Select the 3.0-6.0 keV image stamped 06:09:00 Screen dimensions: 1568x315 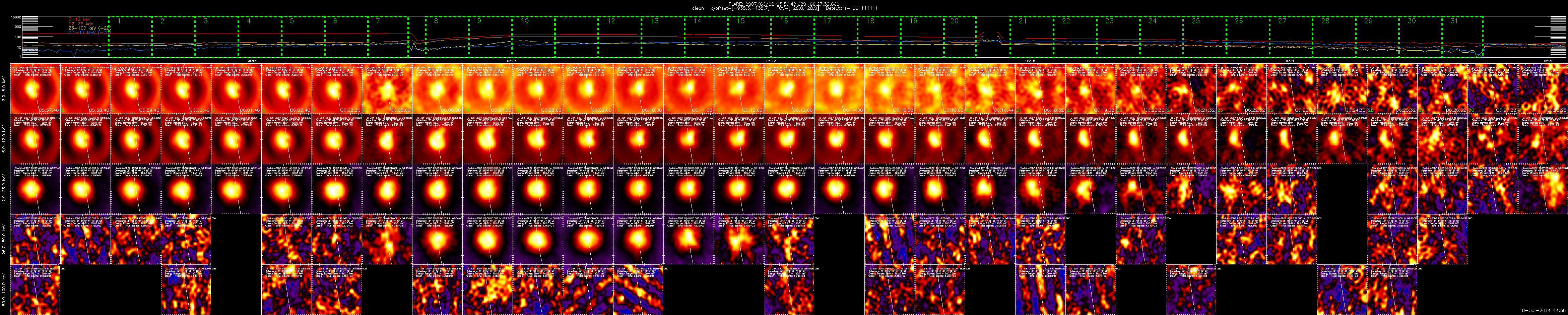click(x=588, y=89)
